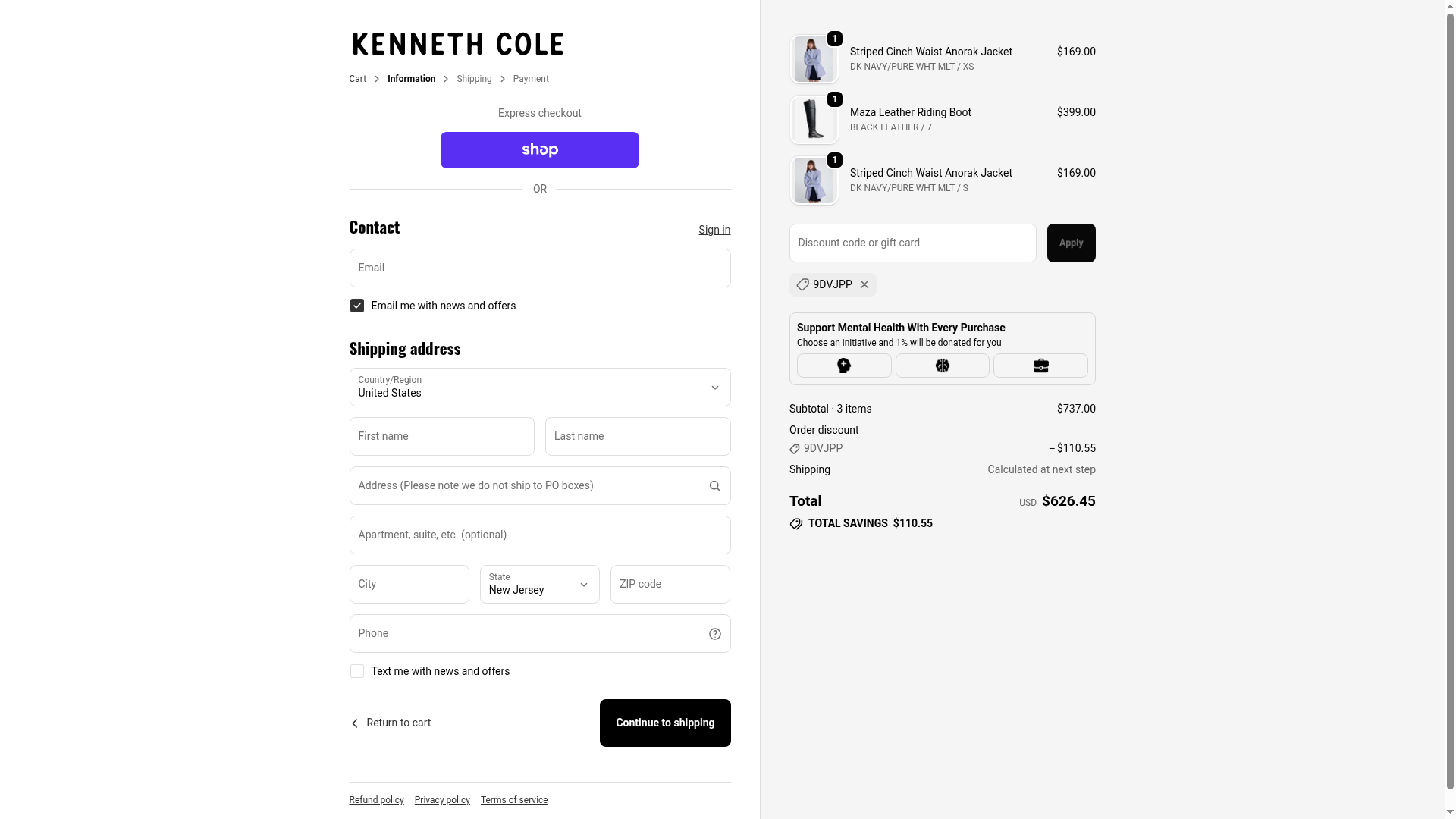Click Continue to shipping button
1456x819 pixels.
tap(664, 723)
